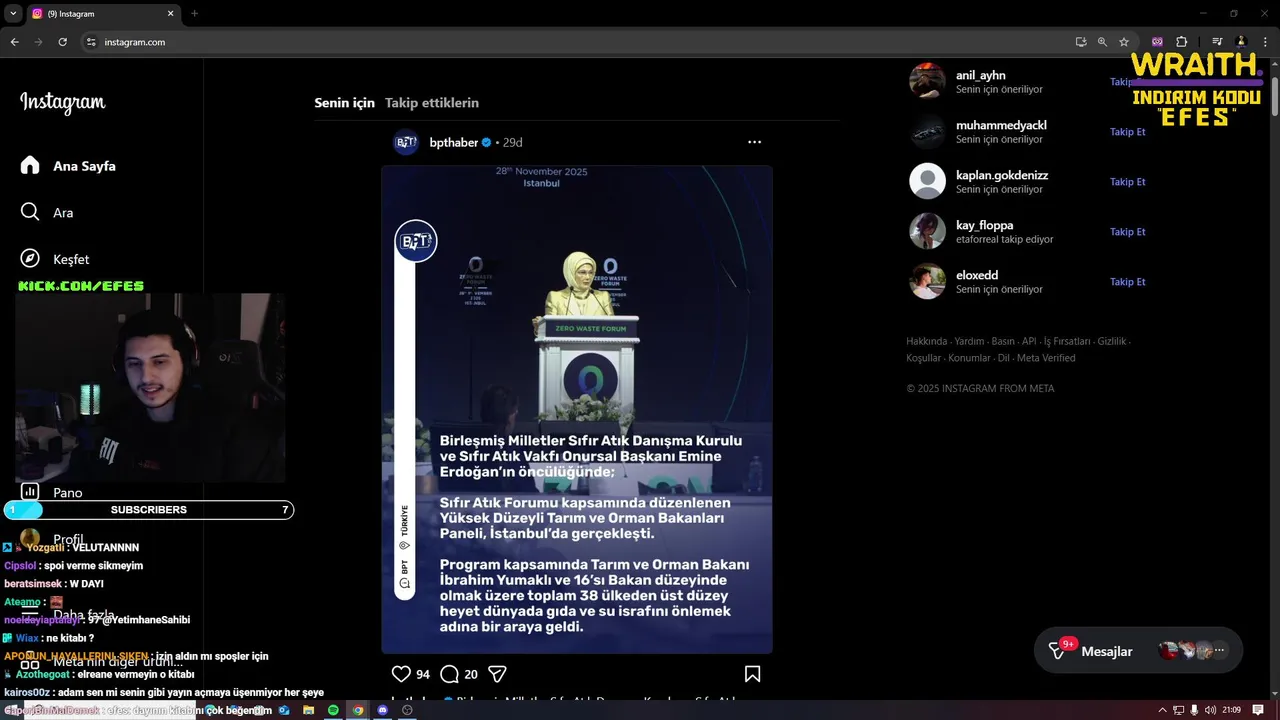Open the Hakkında footer link
Screen dimensions: 1280x720
[x=926, y=341]
